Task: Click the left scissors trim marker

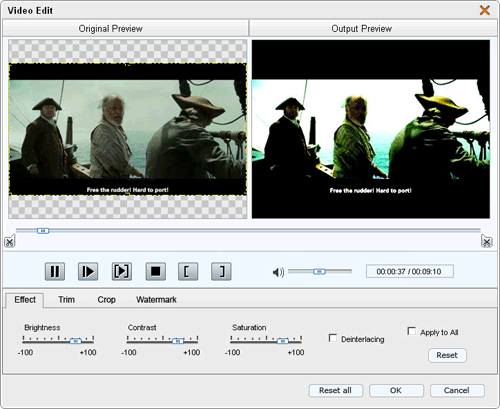Action: tap(10, 241)
